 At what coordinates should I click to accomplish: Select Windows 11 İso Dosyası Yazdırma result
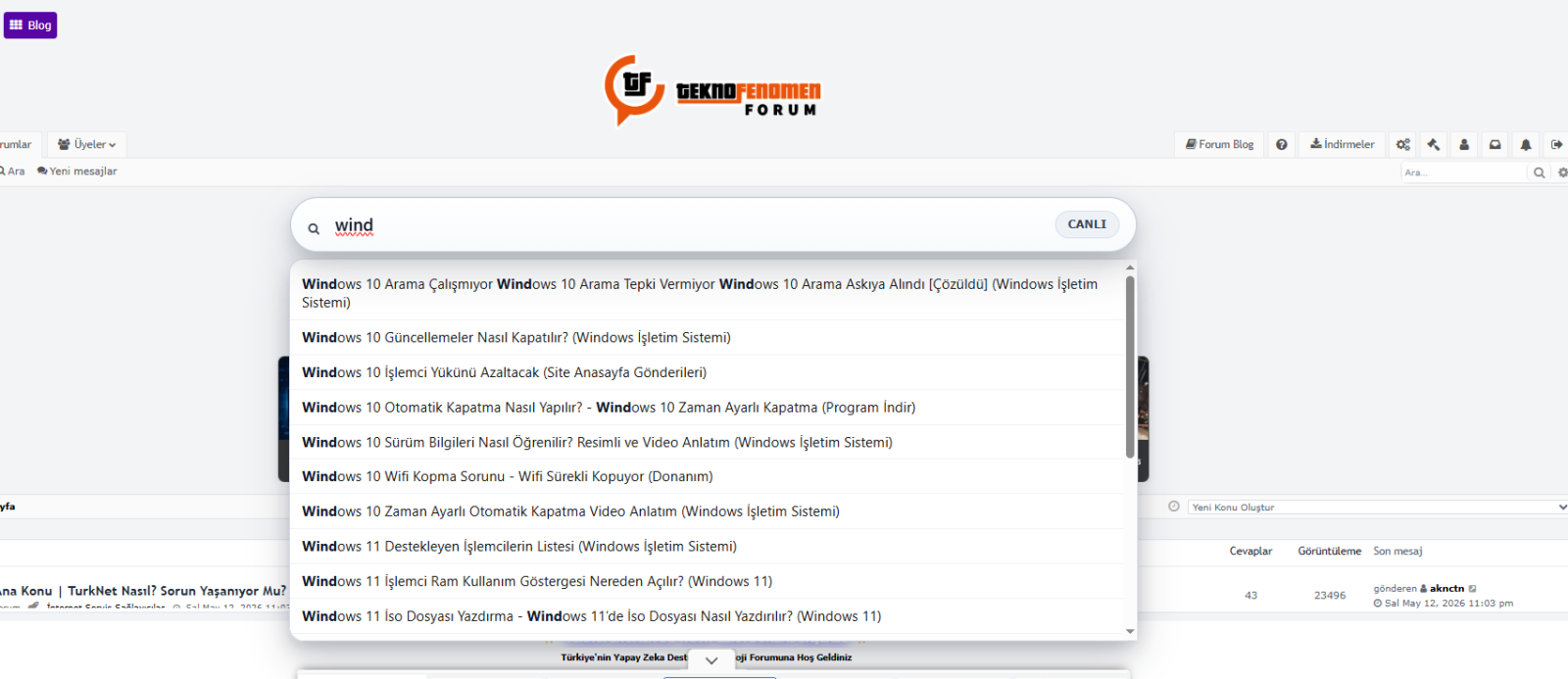(707, 616)
